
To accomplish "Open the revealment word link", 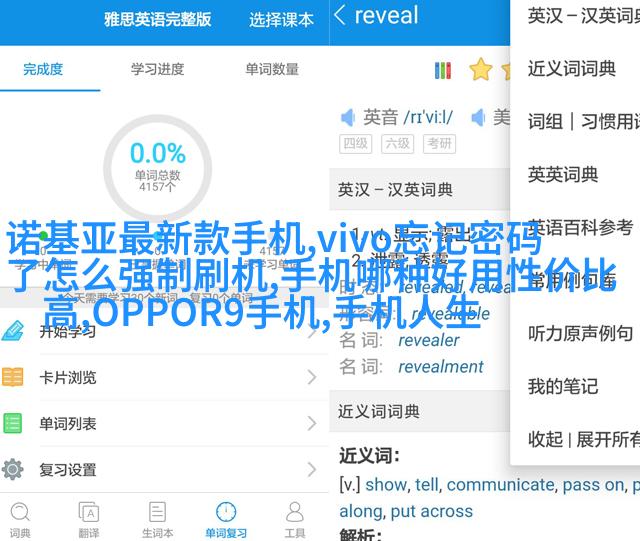I will (440, 367).
